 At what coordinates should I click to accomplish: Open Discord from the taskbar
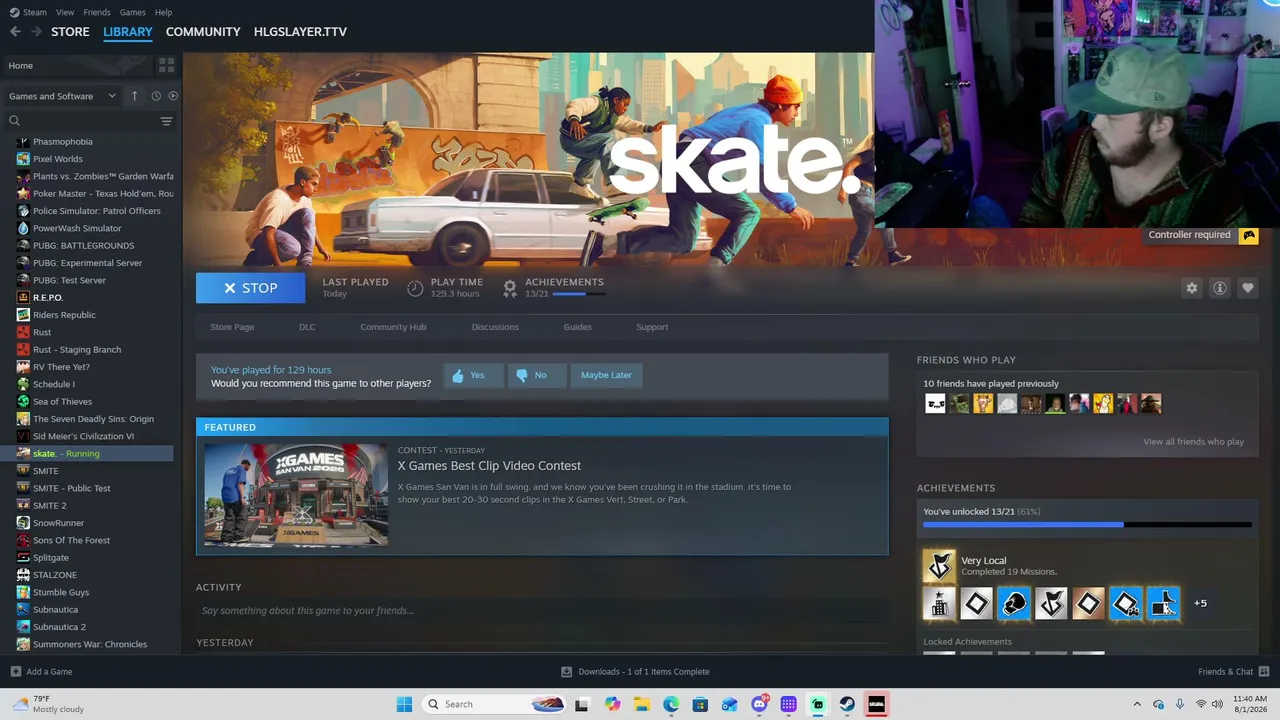(759, 704)
